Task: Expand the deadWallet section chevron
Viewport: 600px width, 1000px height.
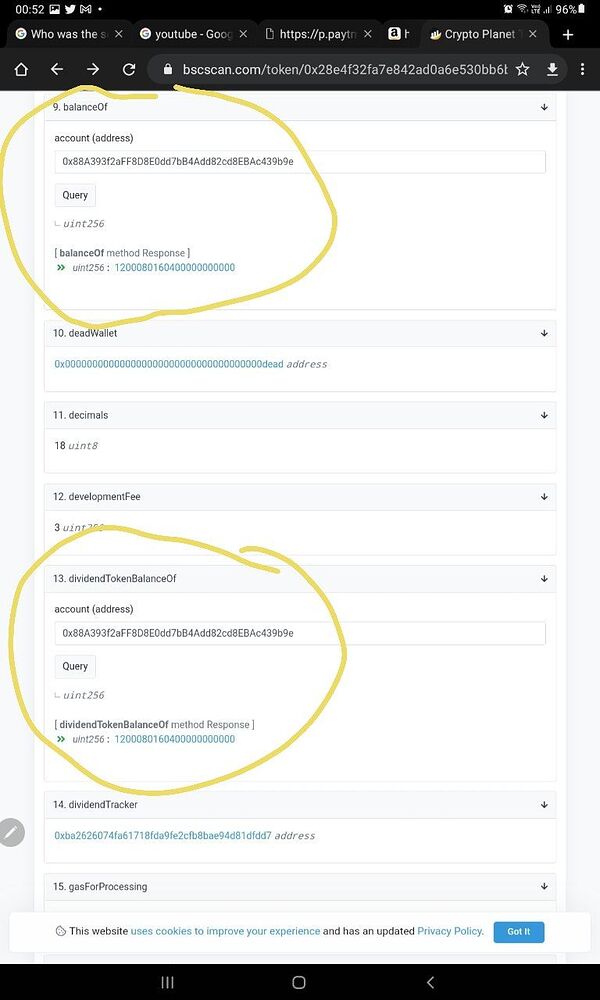Action: tap(543, 333)
